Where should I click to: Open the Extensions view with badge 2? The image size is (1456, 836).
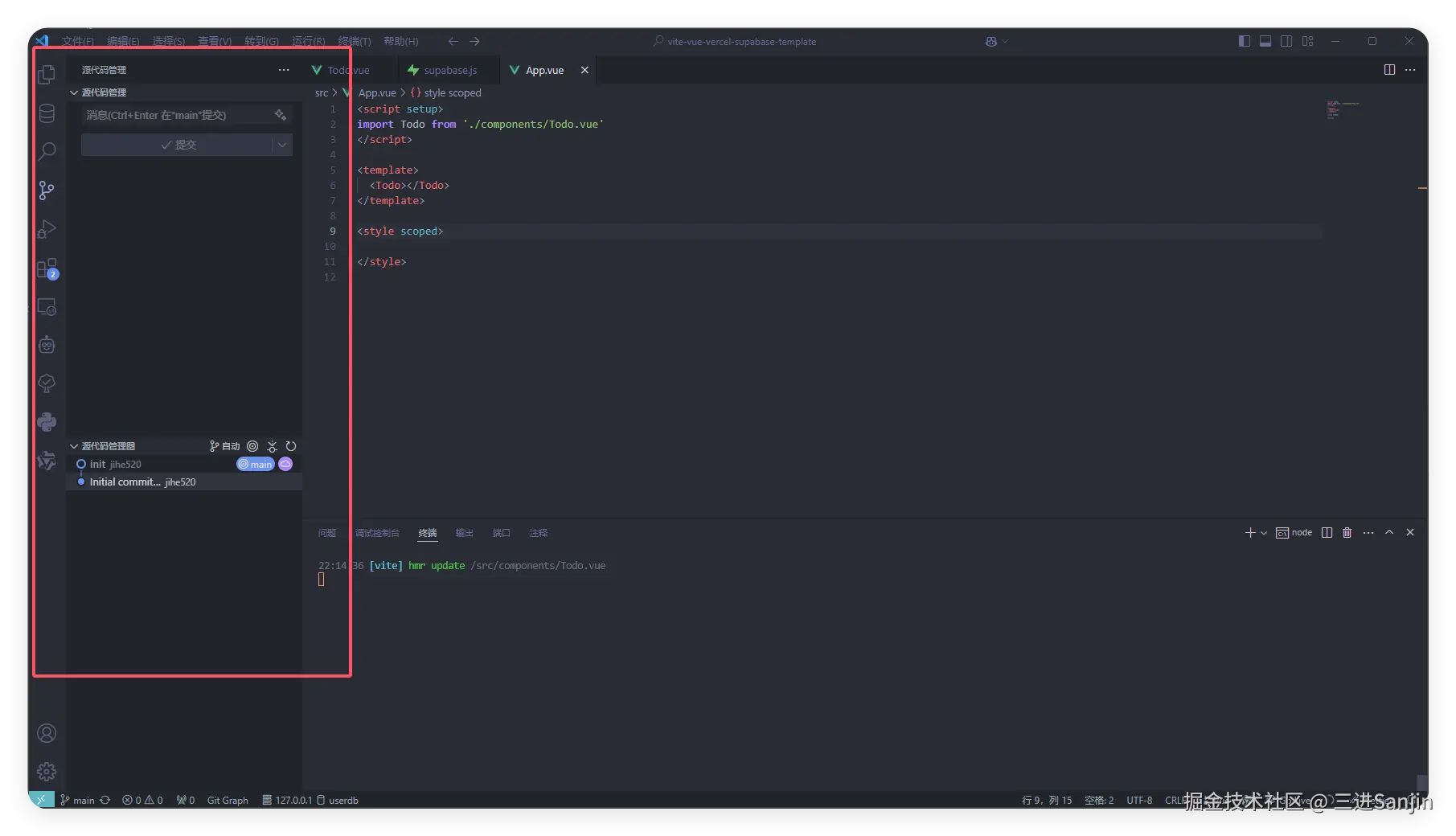47,268
